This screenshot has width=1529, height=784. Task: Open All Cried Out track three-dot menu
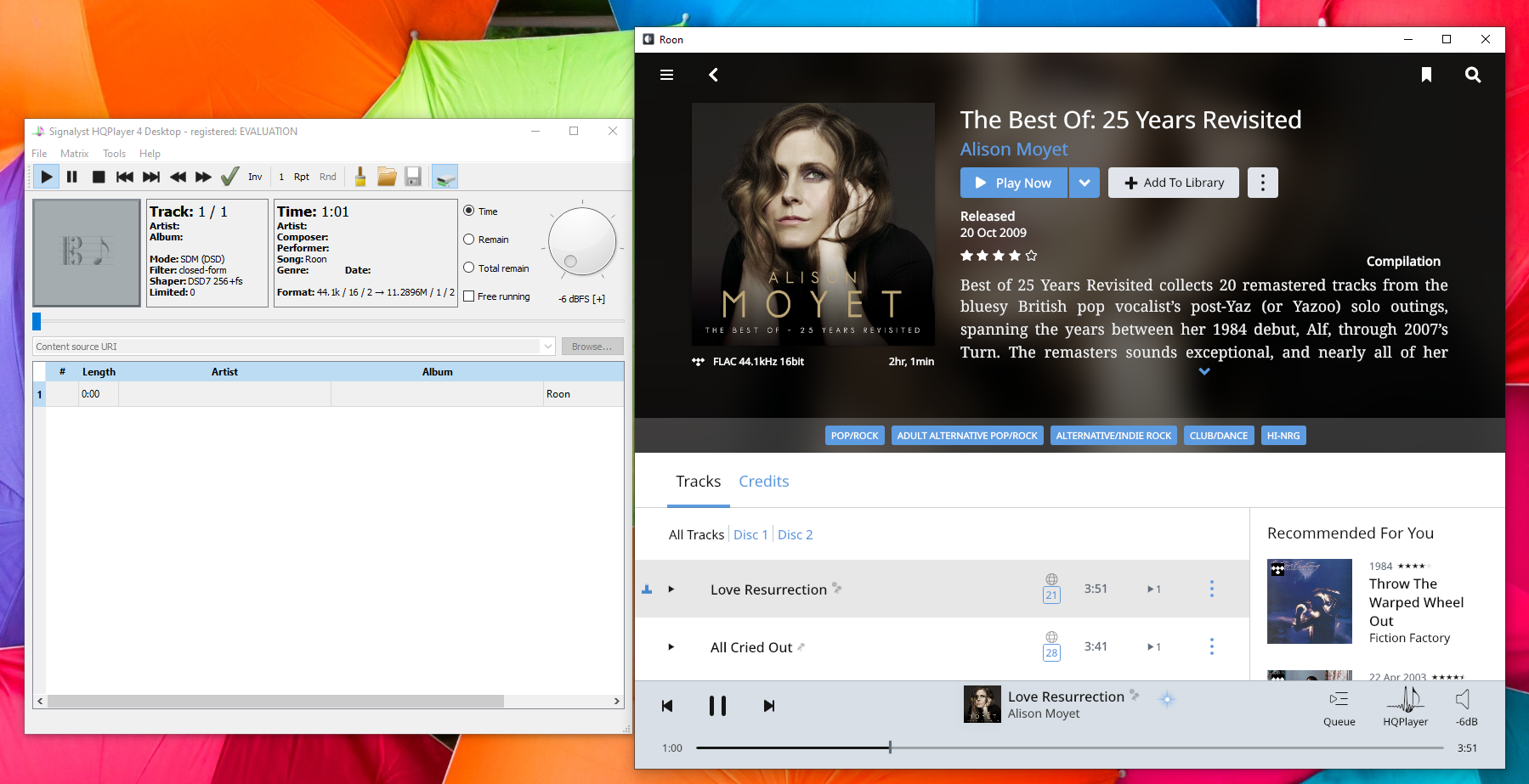coord(1212,646)
